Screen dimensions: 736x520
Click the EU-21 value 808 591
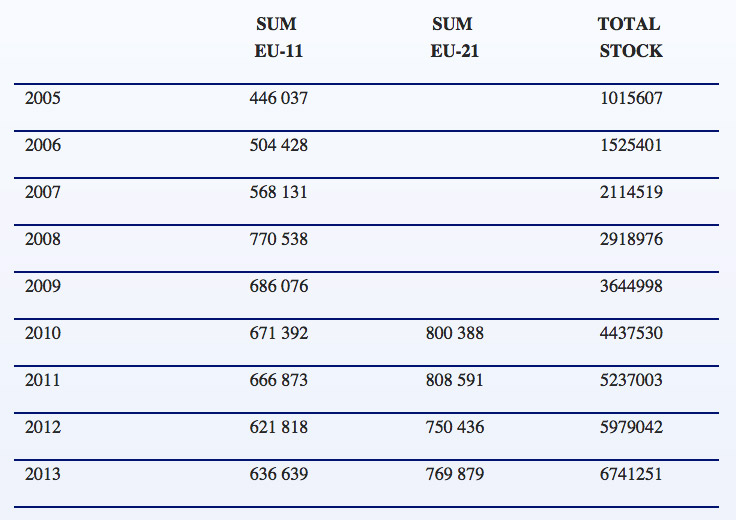(x=454, y=380)
